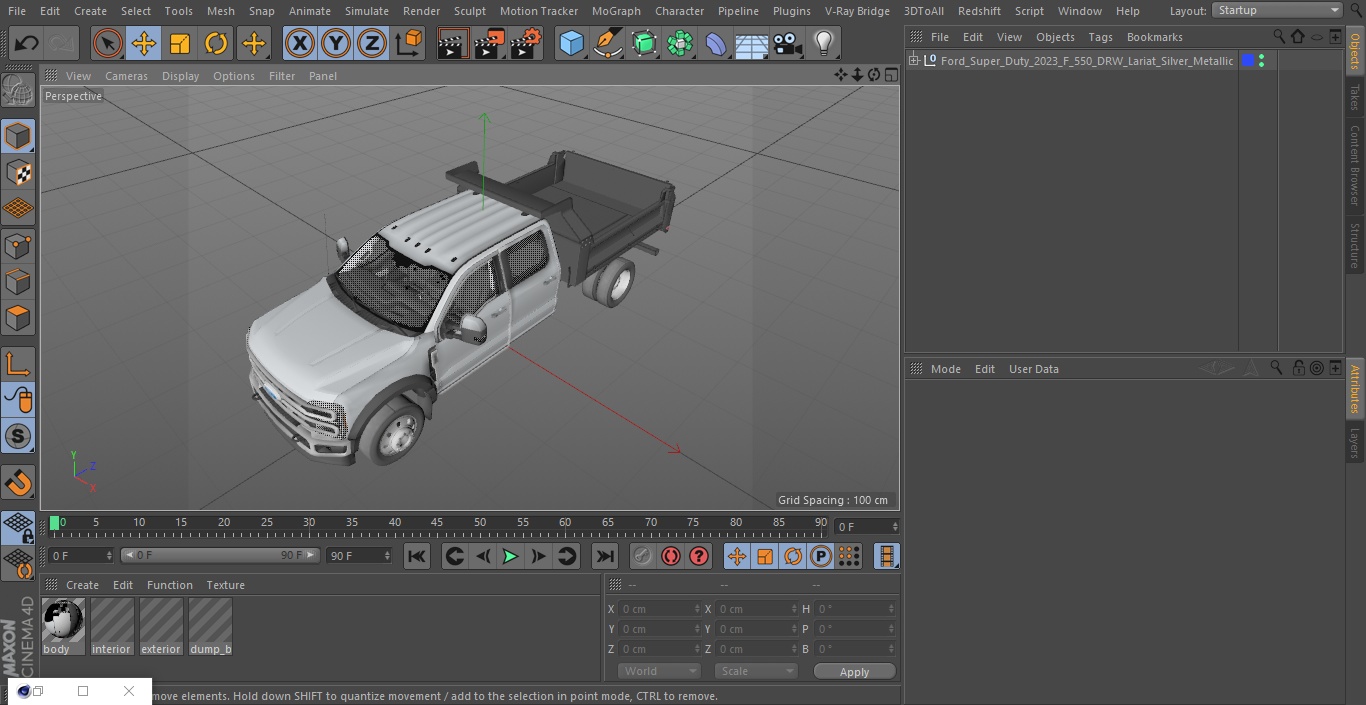The width and height of the screenshot is (1366, 705).
Task: Open the Plugins menu
Action: point(792,11)
